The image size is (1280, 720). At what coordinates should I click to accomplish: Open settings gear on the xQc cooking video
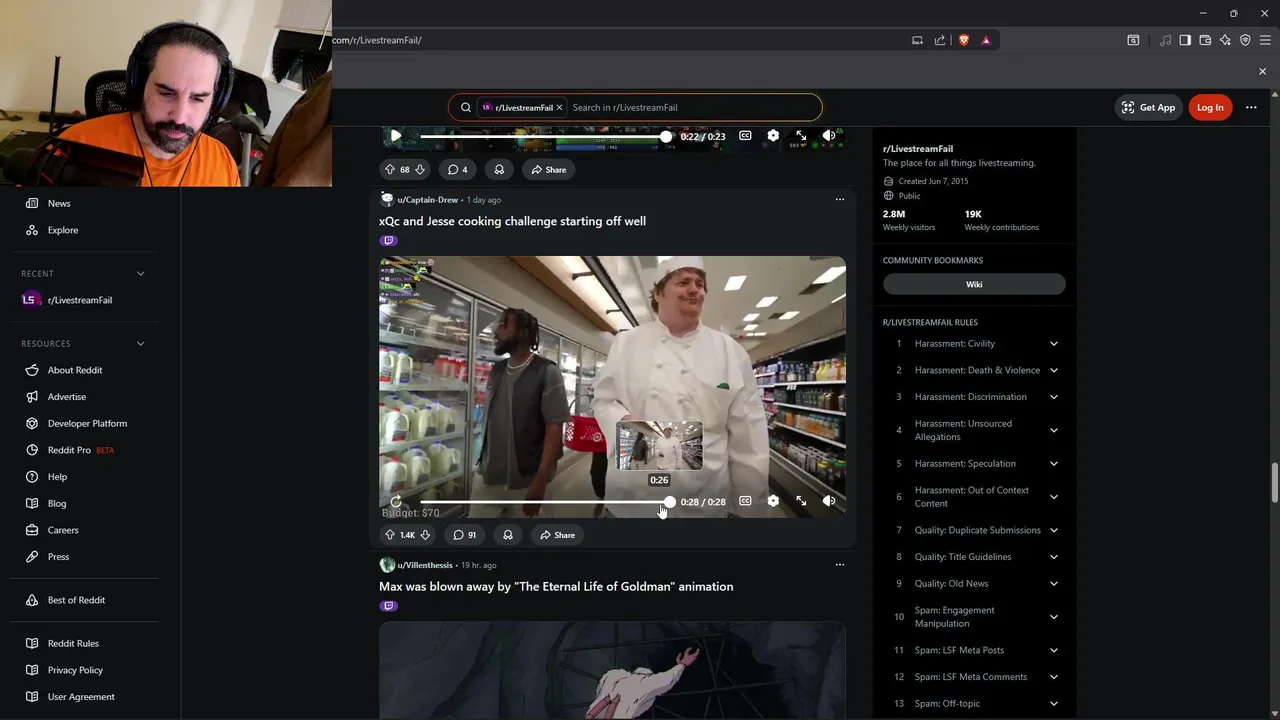773,501
